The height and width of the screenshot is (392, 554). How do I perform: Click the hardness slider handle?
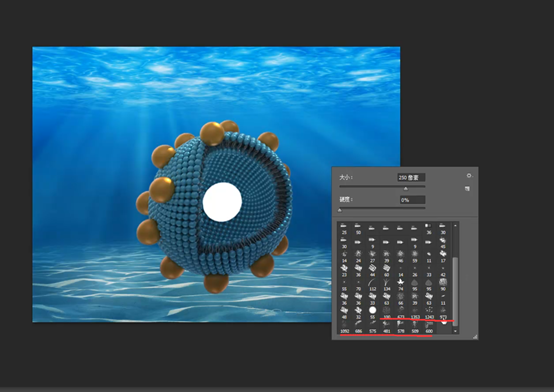pyautogui.click(x=340, y=211)
